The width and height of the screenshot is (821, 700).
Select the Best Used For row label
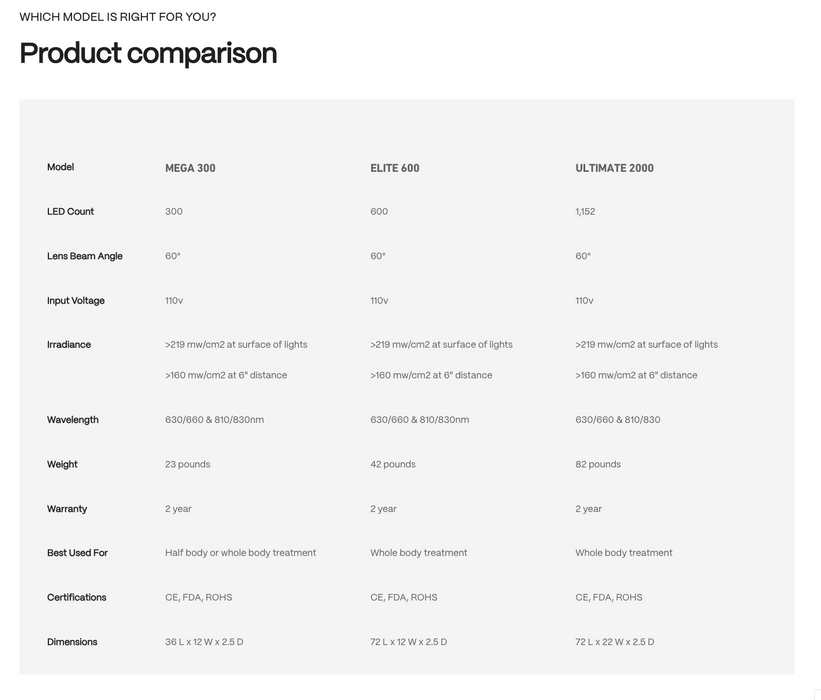pyautogui.click(x=77, y=553)
